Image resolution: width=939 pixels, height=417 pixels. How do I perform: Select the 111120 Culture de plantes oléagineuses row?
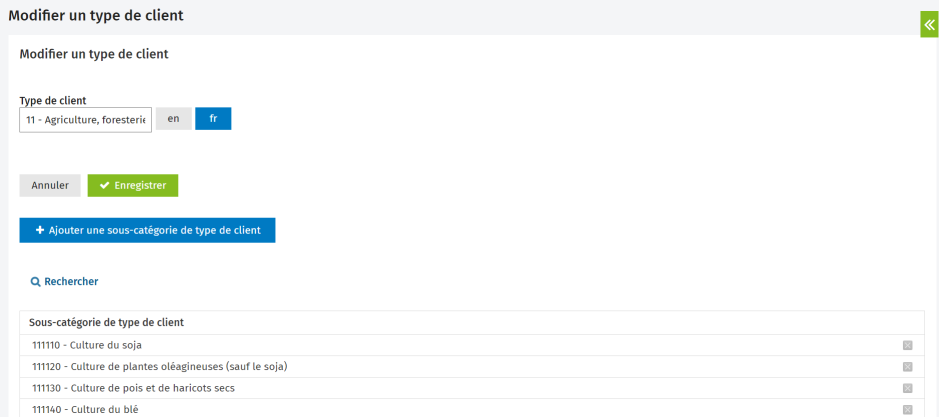click(160, 367)
